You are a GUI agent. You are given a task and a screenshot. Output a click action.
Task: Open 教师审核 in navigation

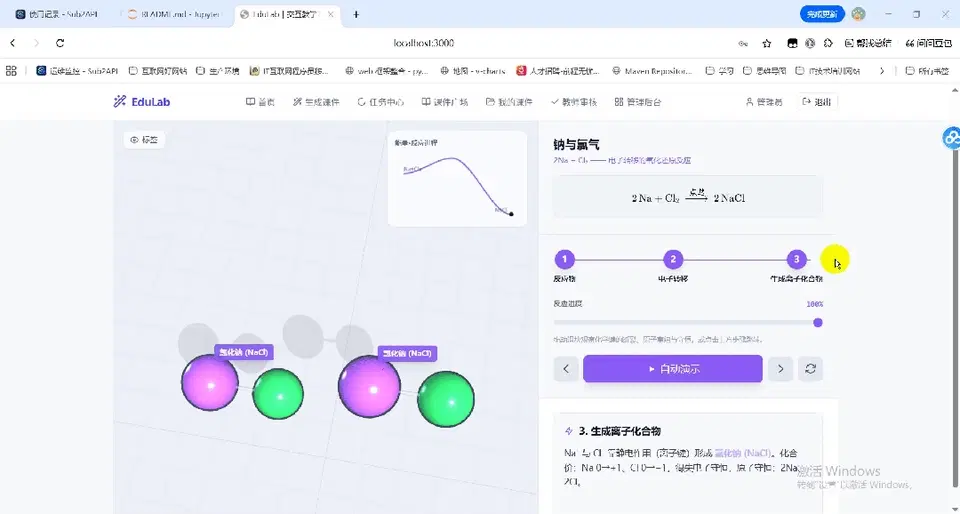coord(574,102)
